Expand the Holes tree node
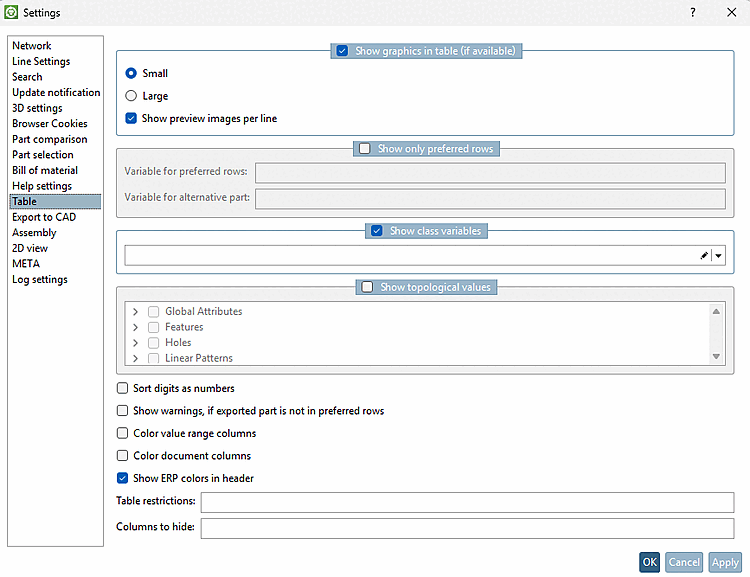This screenshot has height=577, width=750. (135, 343)
